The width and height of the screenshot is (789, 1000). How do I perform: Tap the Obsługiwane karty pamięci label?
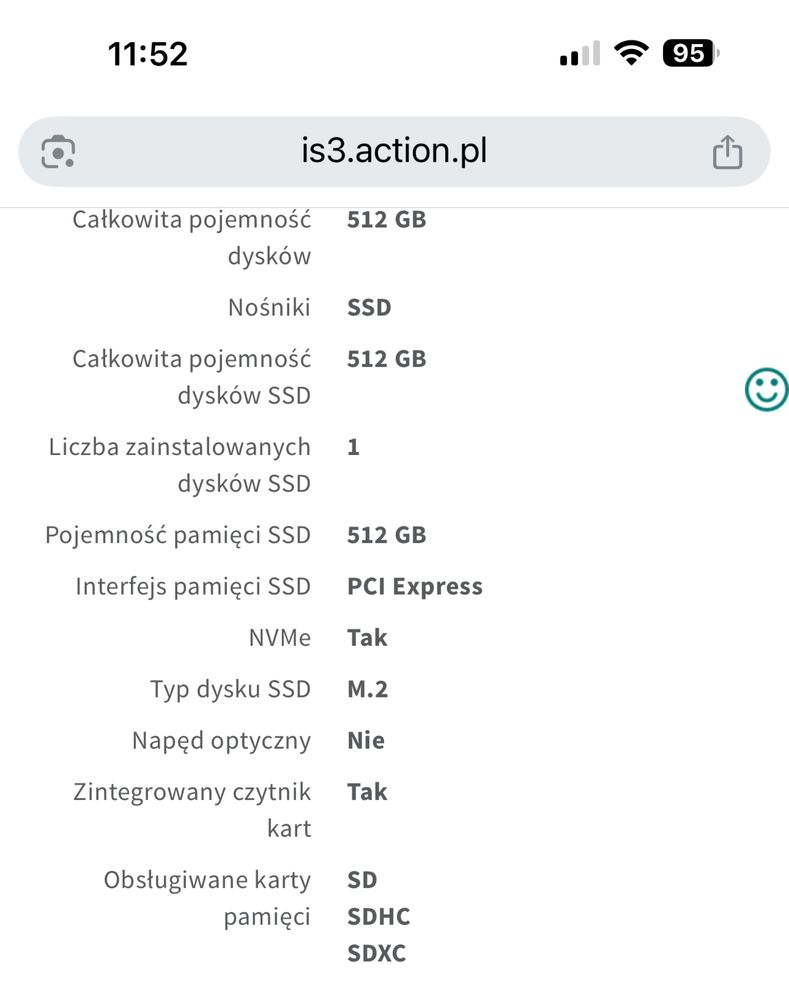(207, 898)
